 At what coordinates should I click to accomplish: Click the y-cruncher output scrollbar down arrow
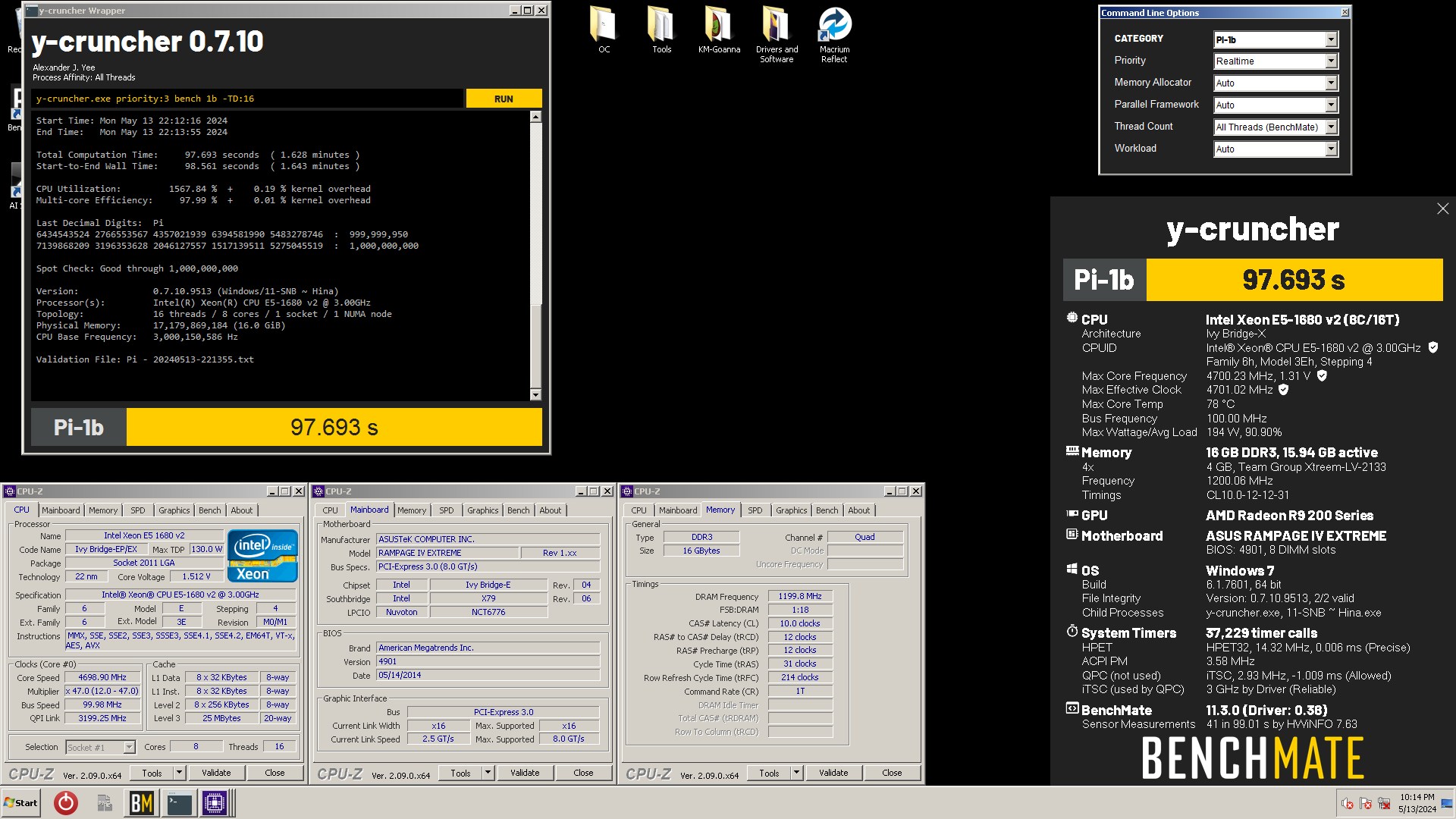tap(535, 394)
